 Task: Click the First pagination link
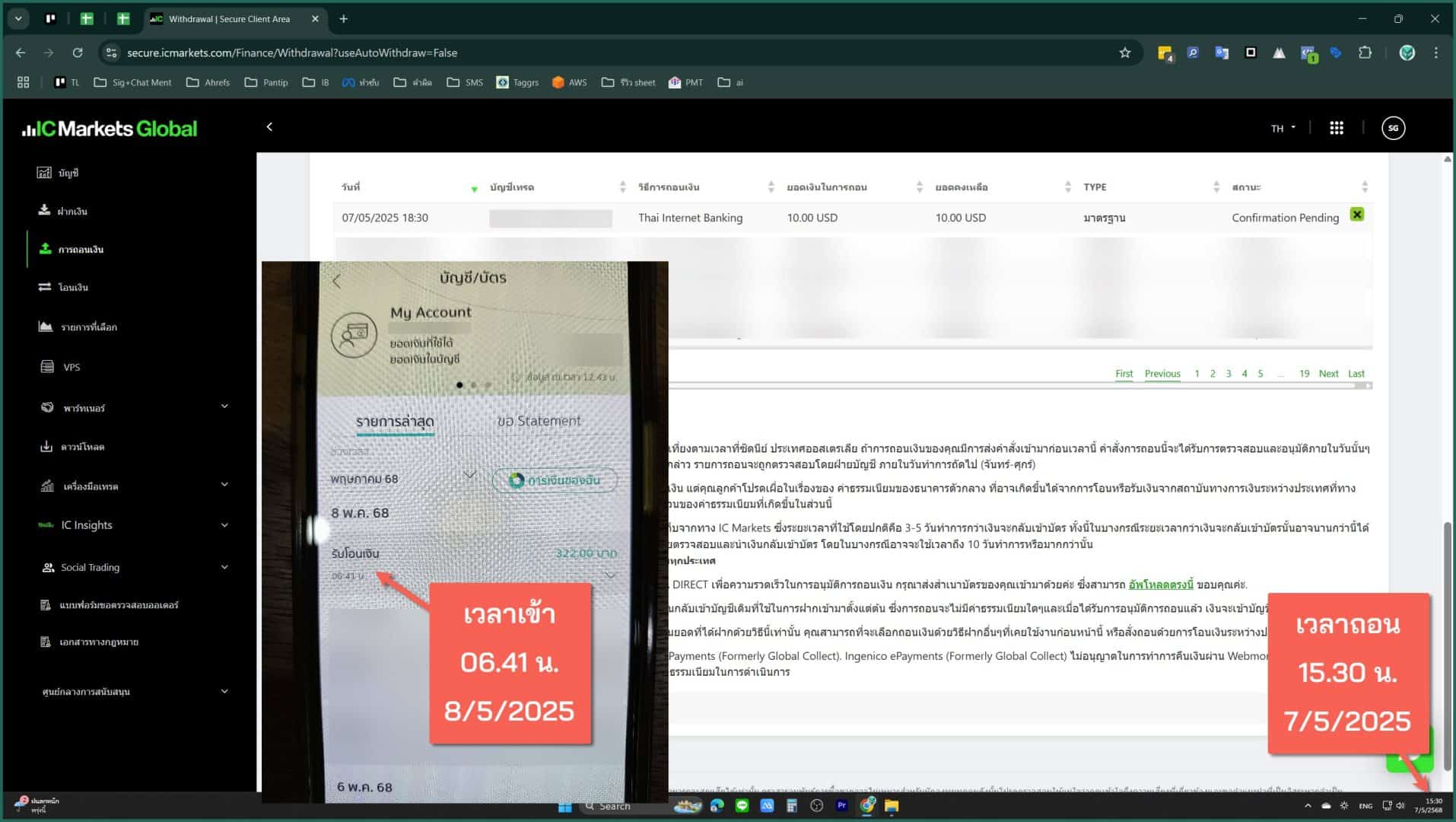(1124, 374)
